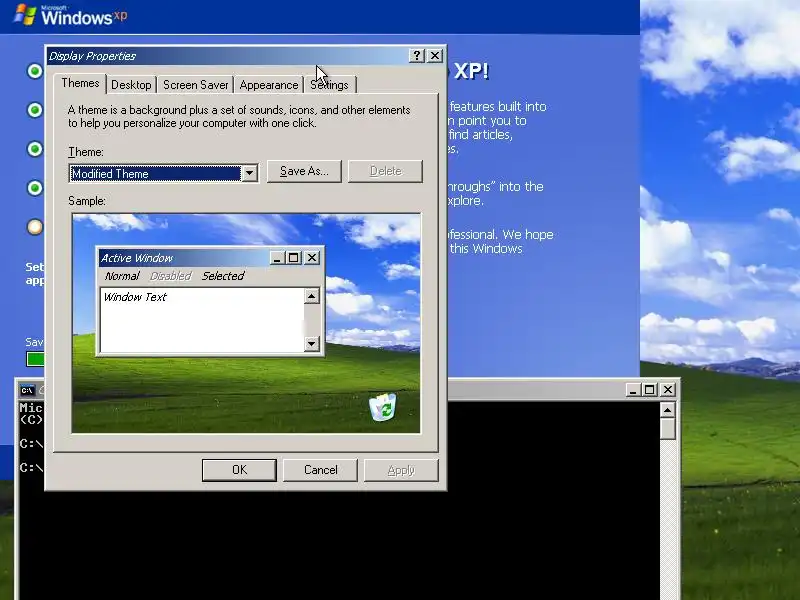This screenshot has height=600, width=800.
Task: Click the greyed-out Delete button
Action: [x=385, y=171]
